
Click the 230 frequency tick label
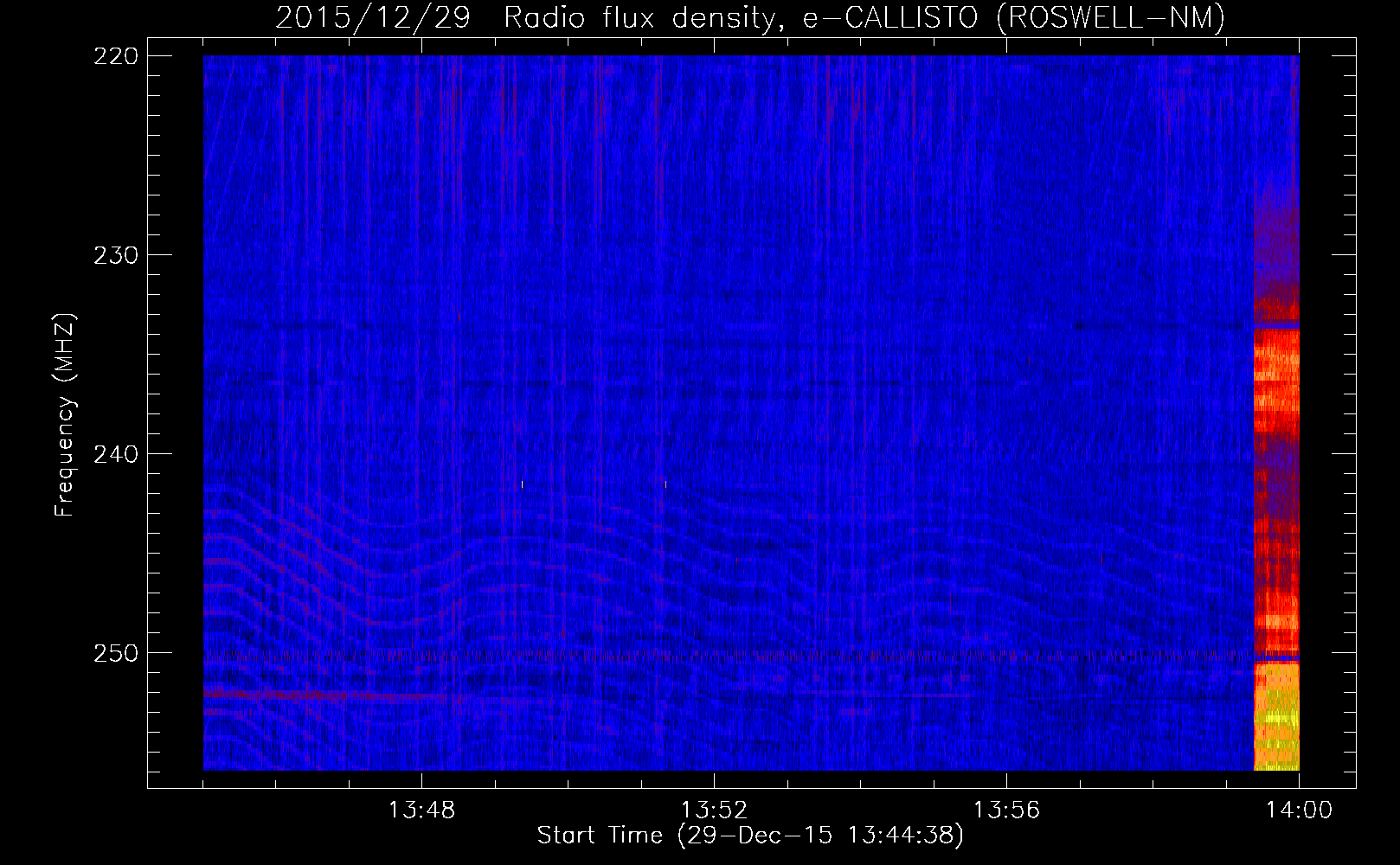point(115,255)
